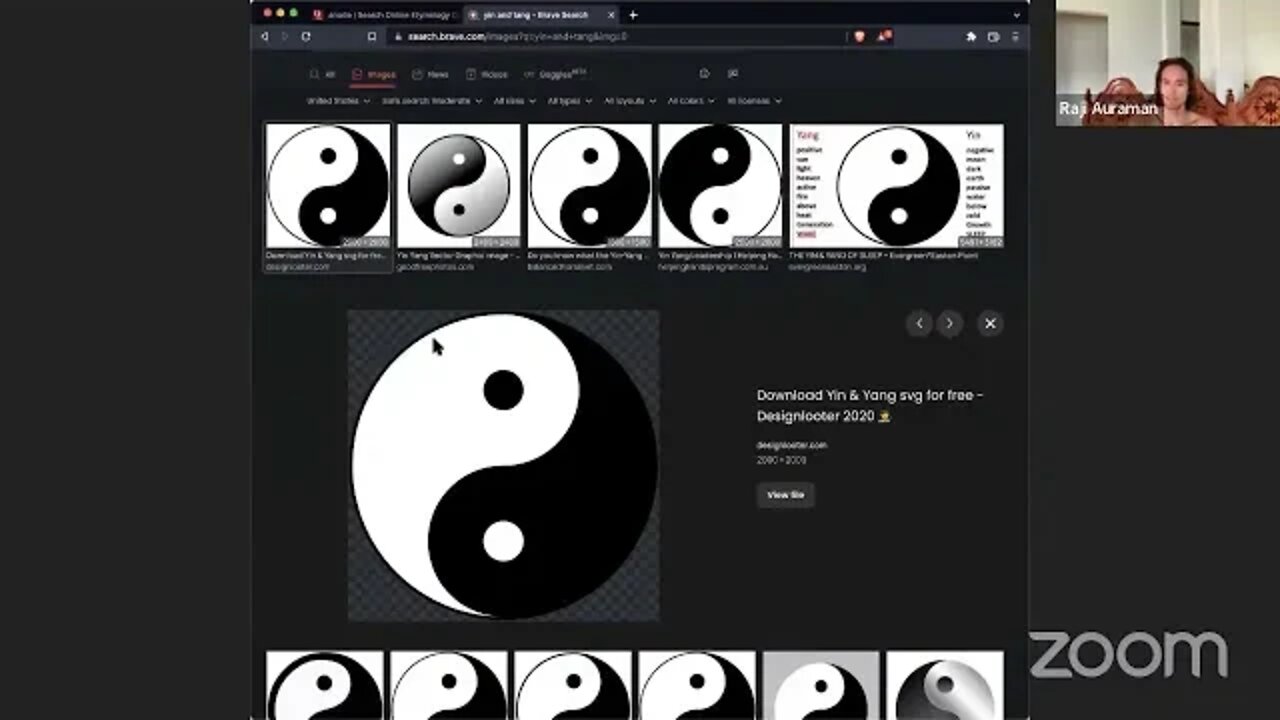Open the News search tab

431,74
